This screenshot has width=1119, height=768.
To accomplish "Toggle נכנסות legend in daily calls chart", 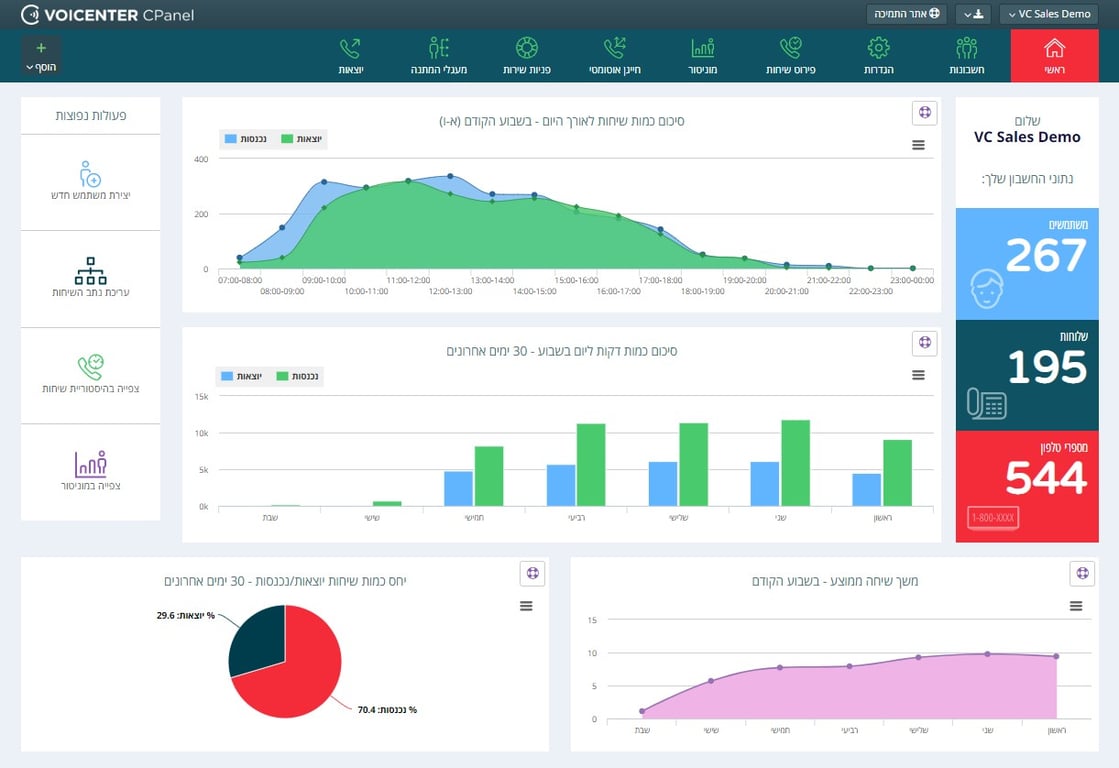I will coord(245,138).
